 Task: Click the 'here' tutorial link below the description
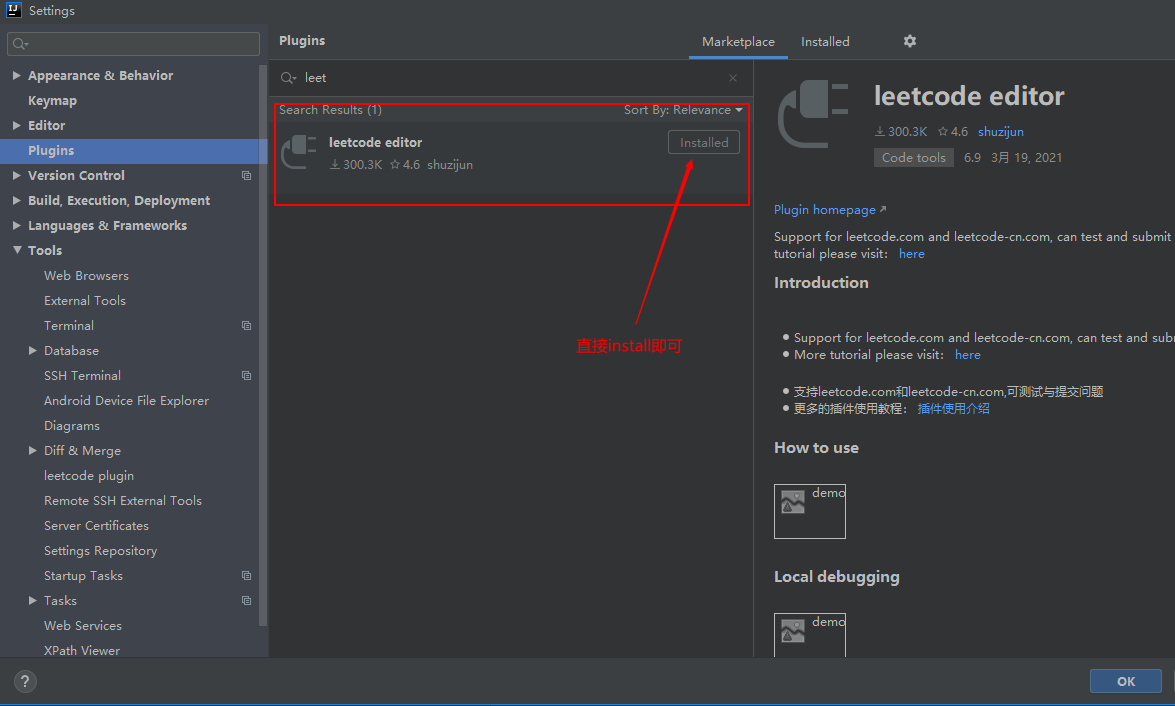point(911,254)
